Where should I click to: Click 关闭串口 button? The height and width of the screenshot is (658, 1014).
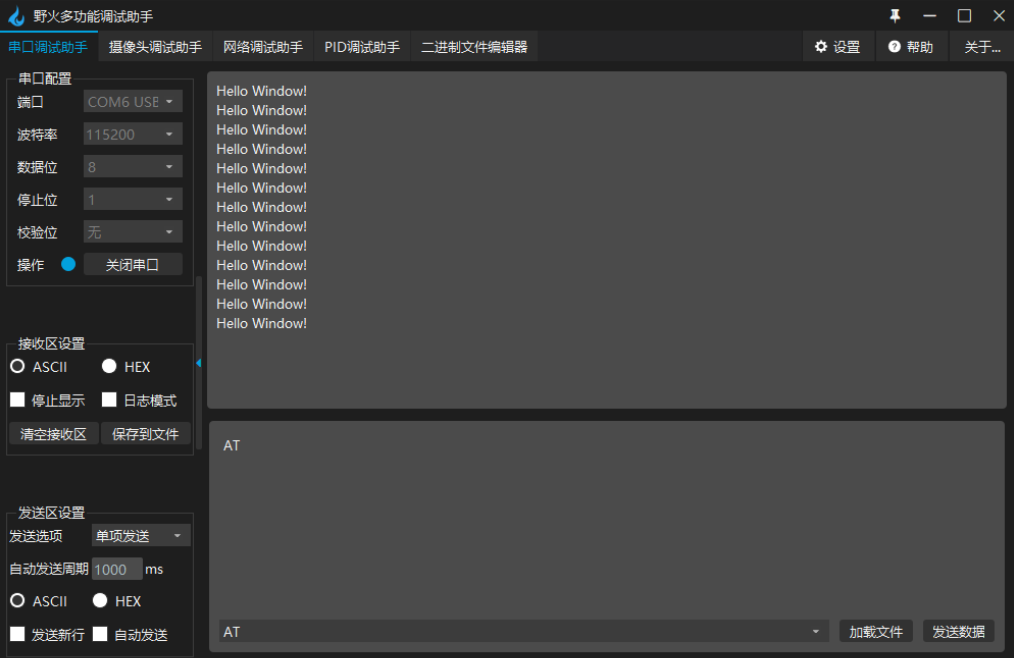[133, 265]
